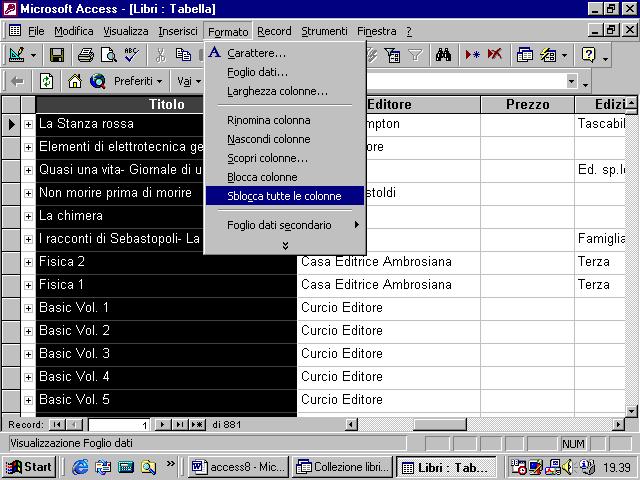Click the Save floppy disk icon

[57, 55]
